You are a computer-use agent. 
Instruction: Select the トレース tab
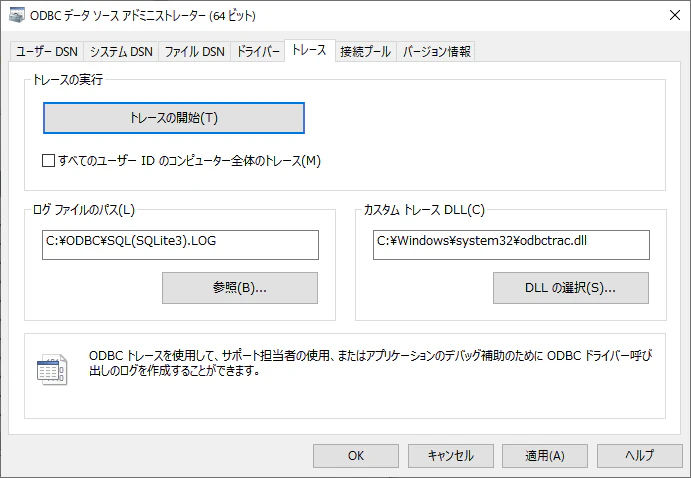click(x=309, y=50)
